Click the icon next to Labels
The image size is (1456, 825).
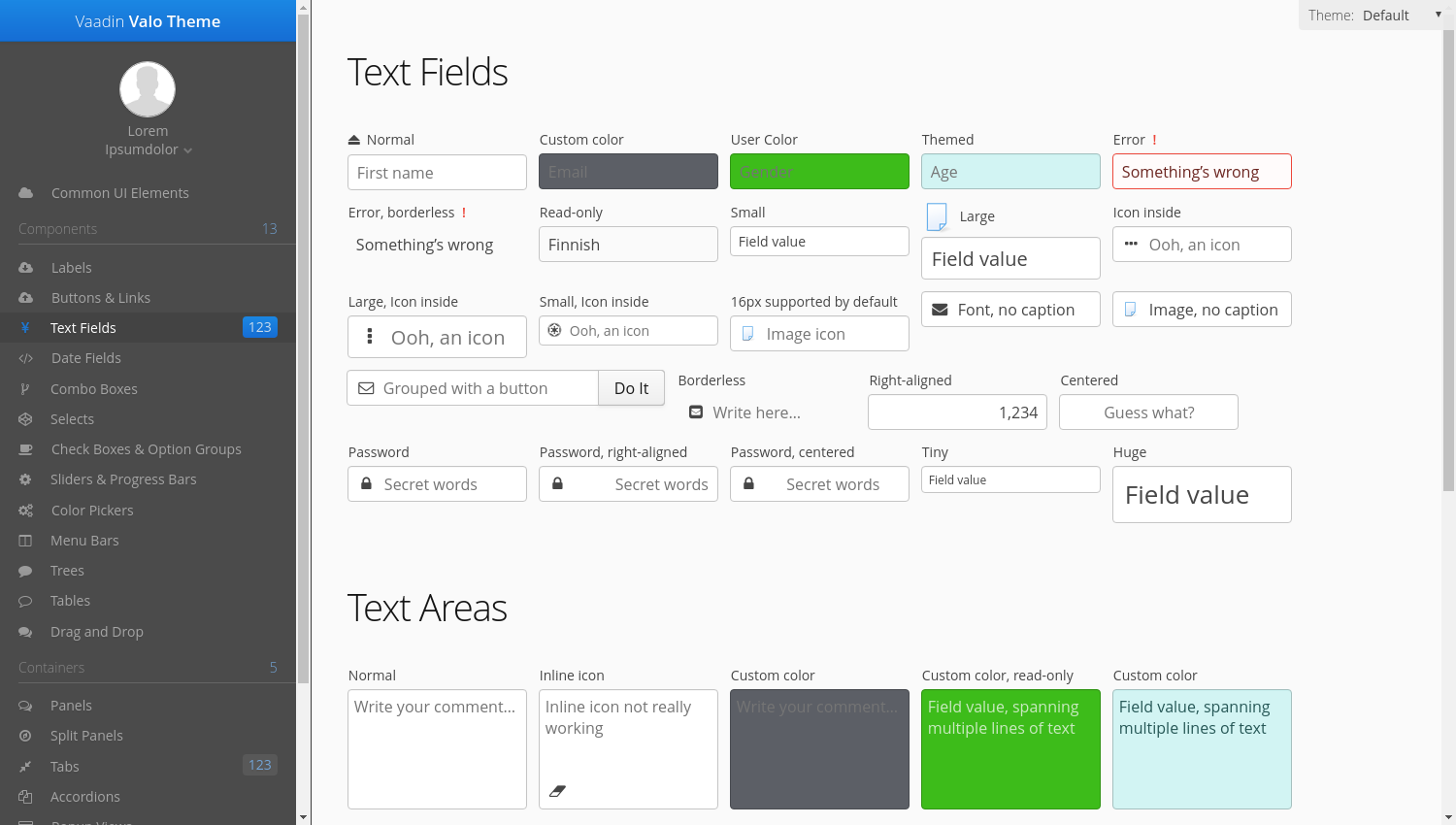click(26, 268)
